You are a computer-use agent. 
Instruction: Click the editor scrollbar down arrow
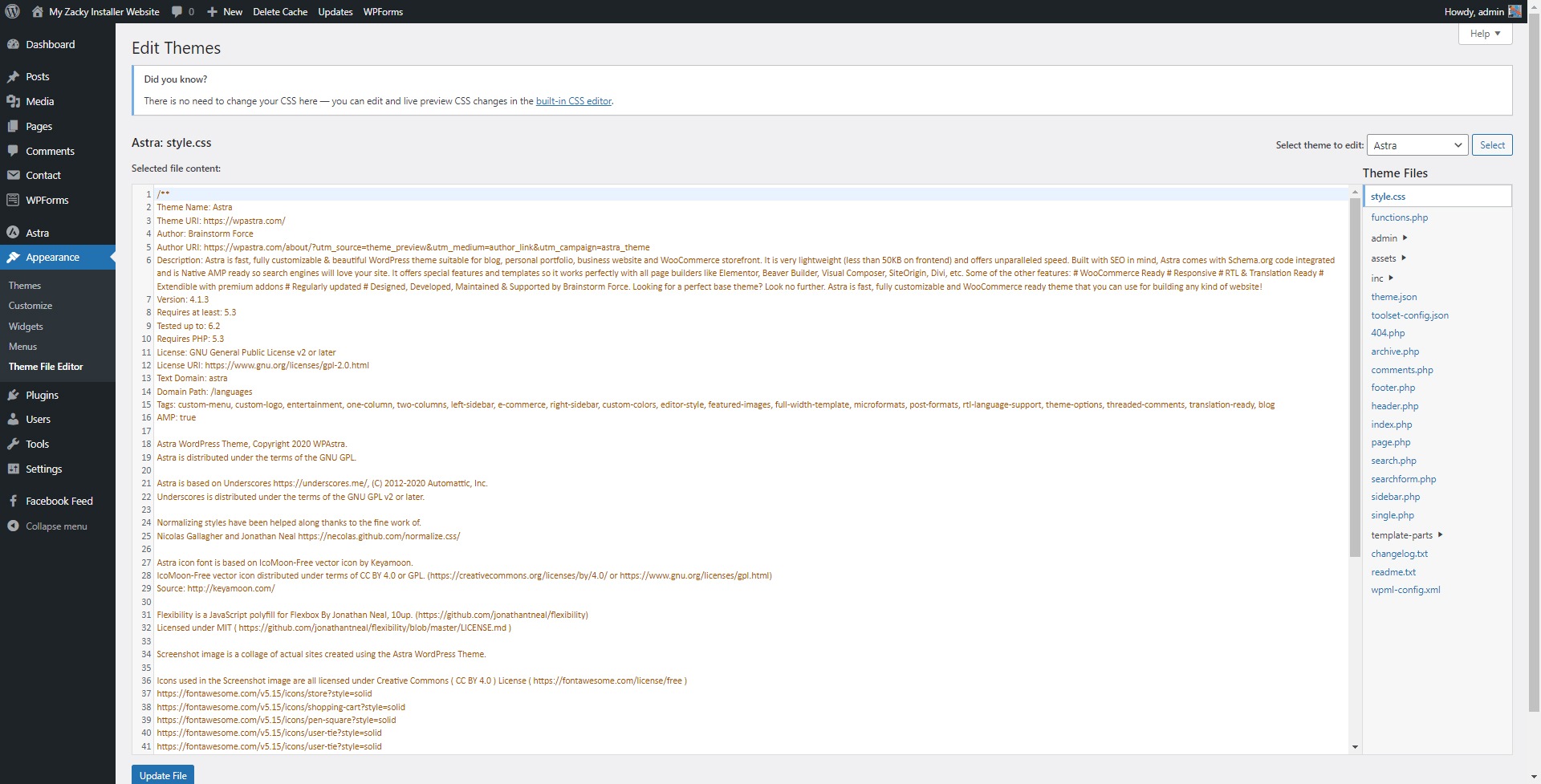[1355, 747]
